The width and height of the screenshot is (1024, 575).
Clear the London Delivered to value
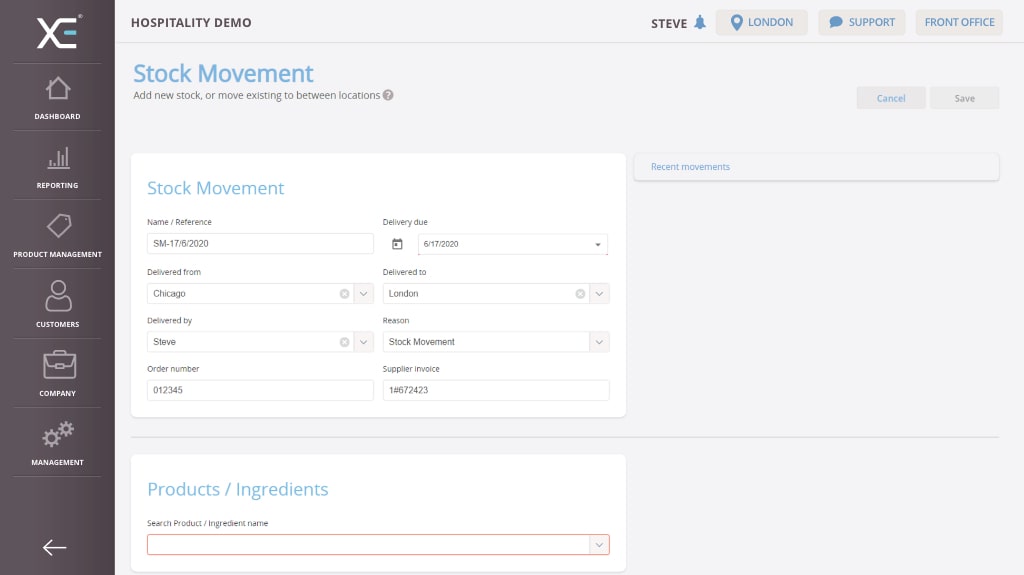(x=580, y=294)
